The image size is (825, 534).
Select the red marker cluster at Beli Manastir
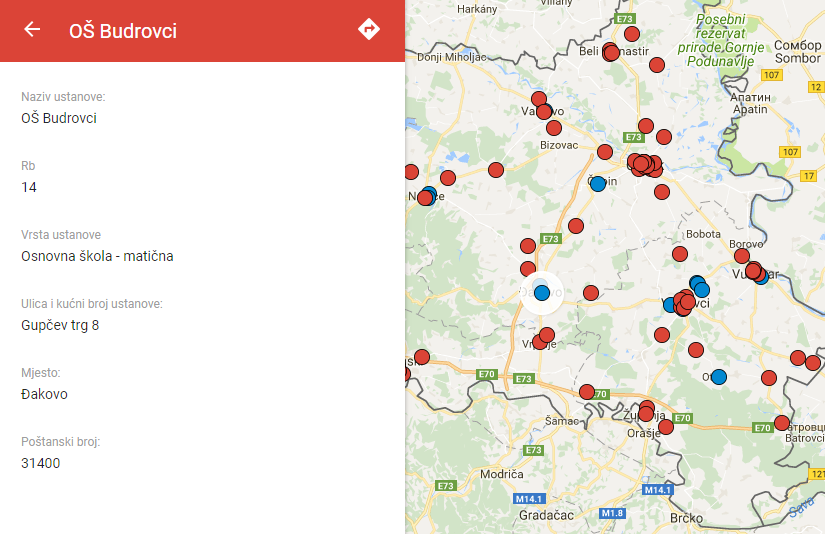tap(610, 52)
